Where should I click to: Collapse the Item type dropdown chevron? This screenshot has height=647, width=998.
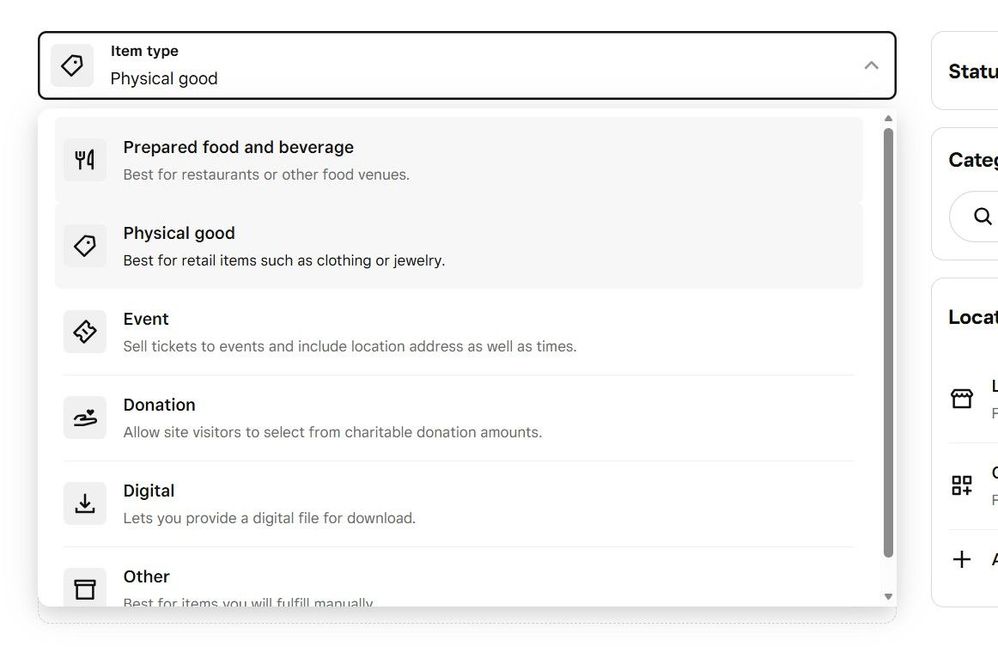click(x=871, y=66)
